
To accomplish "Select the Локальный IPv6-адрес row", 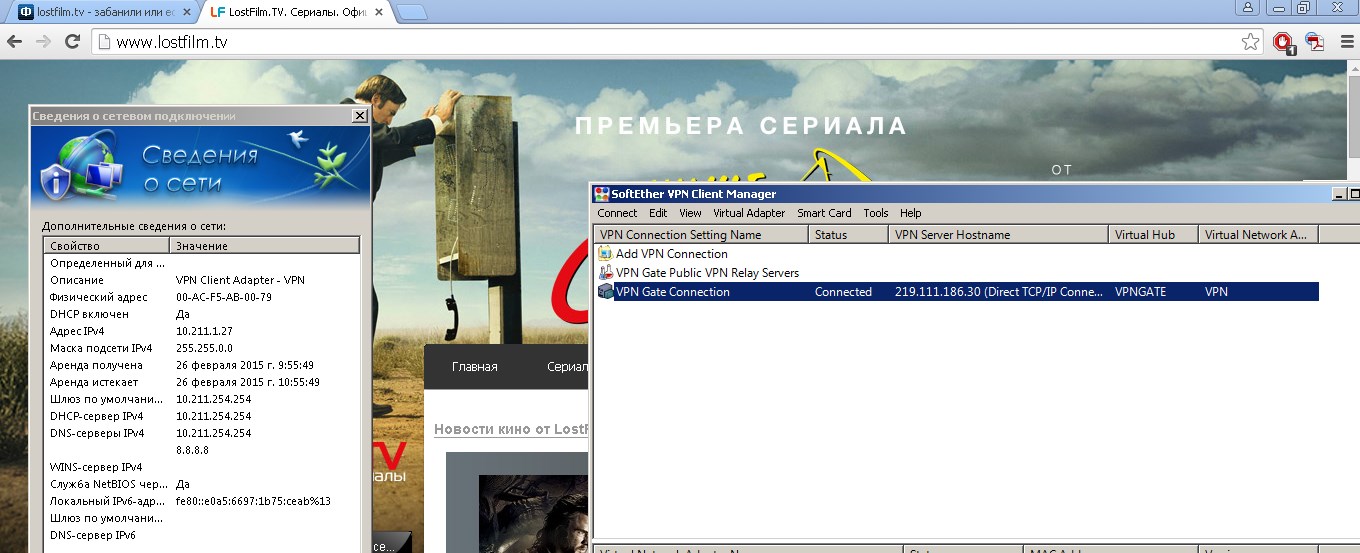I will pyautogui.click(x=202, y=501).
